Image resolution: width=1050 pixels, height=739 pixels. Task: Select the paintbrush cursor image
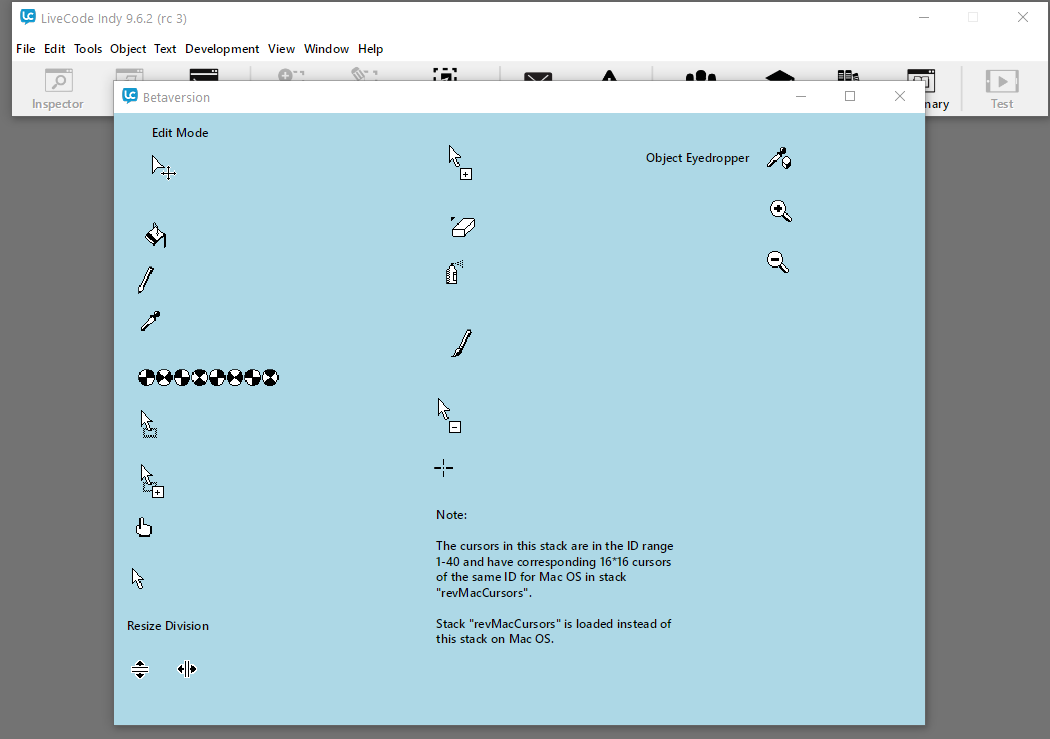point(462,343)
